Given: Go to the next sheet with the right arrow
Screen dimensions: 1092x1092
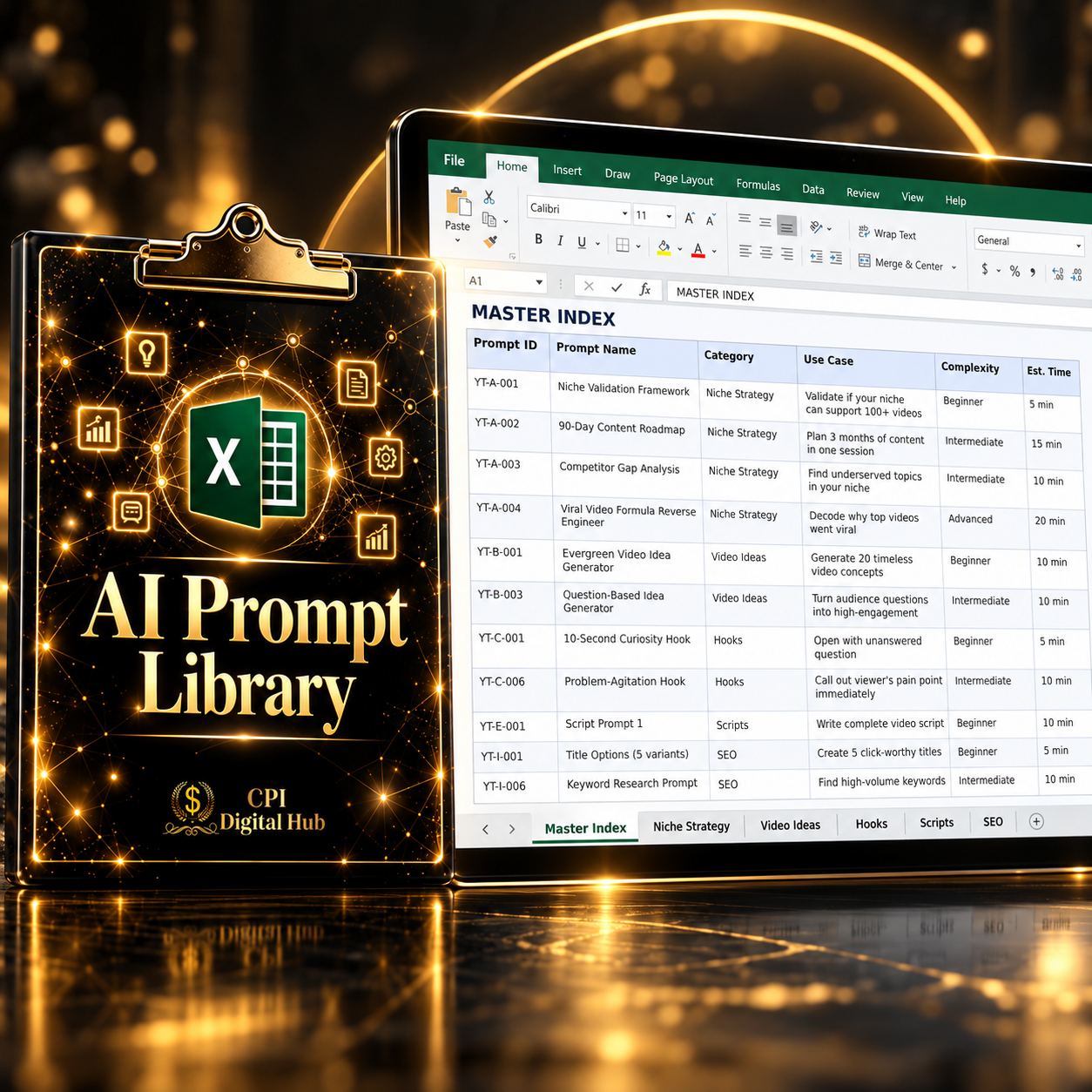Looking at the screenshot, I should [x=512, y=829].
